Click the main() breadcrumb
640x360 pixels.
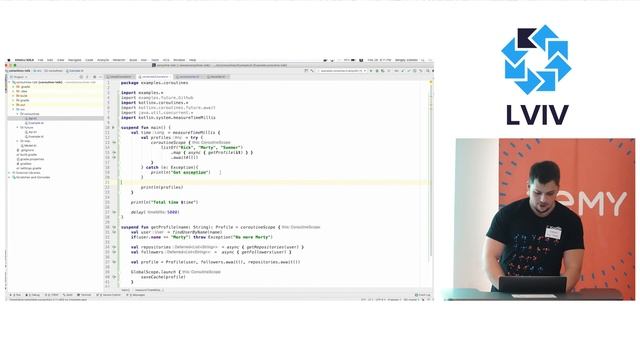pos(126,290)
